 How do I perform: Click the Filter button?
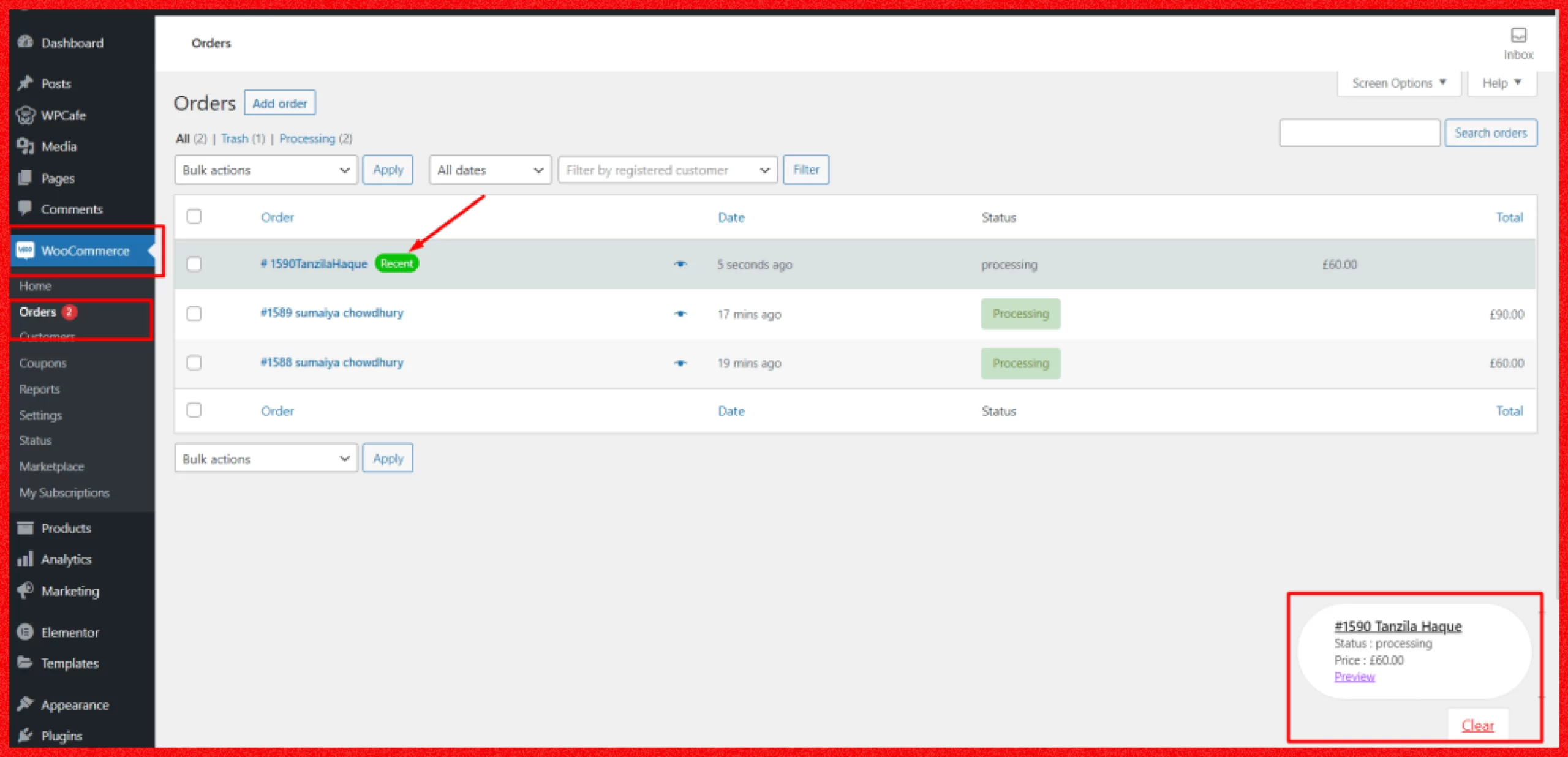[x=806, y=170]
